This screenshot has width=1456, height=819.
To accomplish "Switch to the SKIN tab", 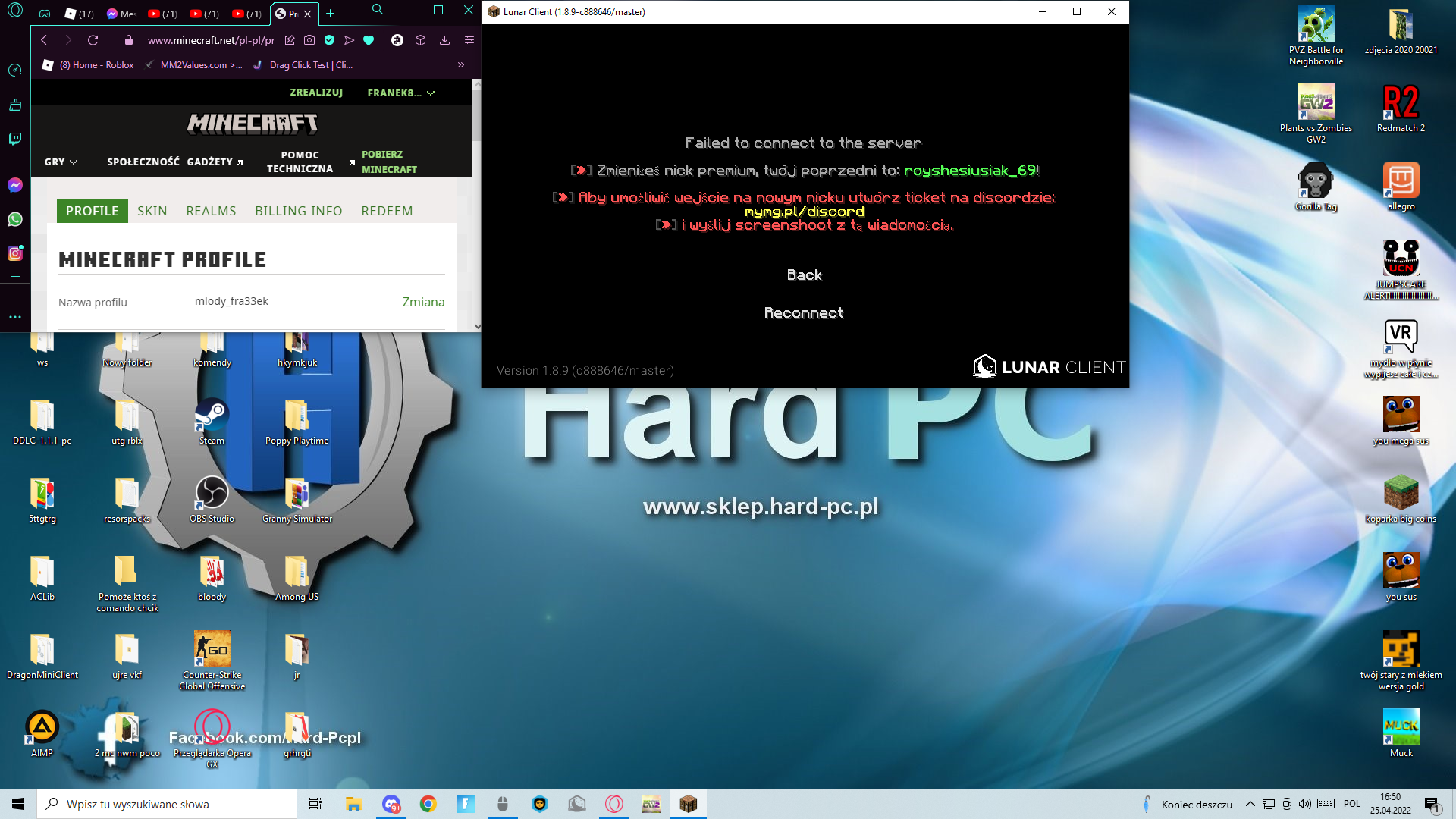I will point(152,211).
